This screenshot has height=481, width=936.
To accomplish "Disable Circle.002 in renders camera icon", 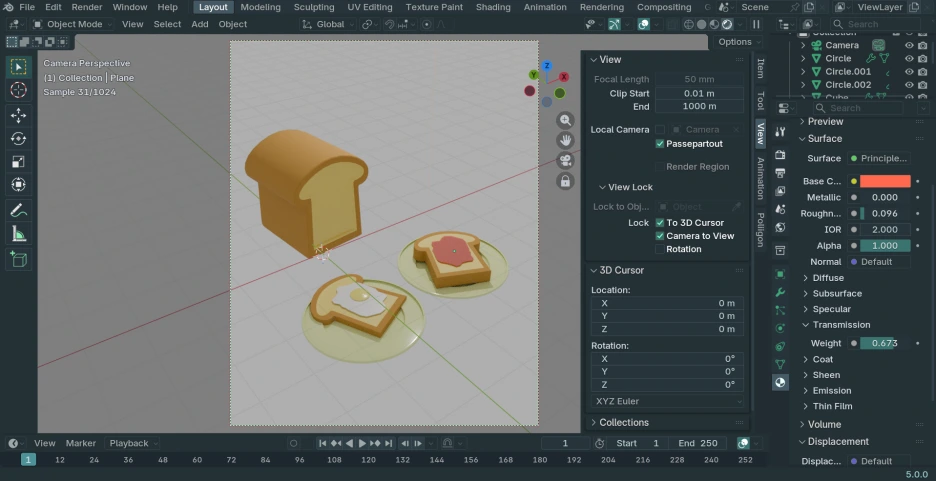I will tap(923, 85).
